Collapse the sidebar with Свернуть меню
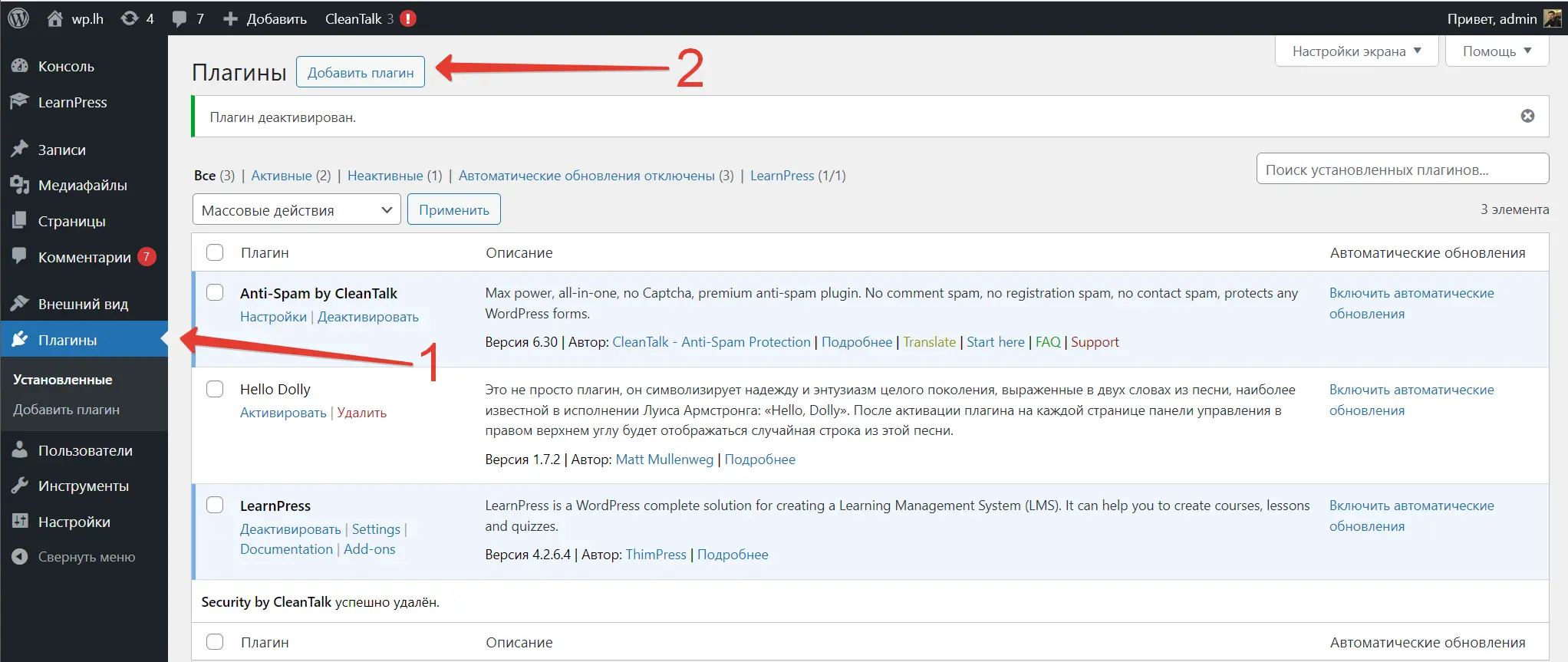Image resolution: width=1568 pixels, height=662 pixels. pyautogui.click(x=86, y=557)
